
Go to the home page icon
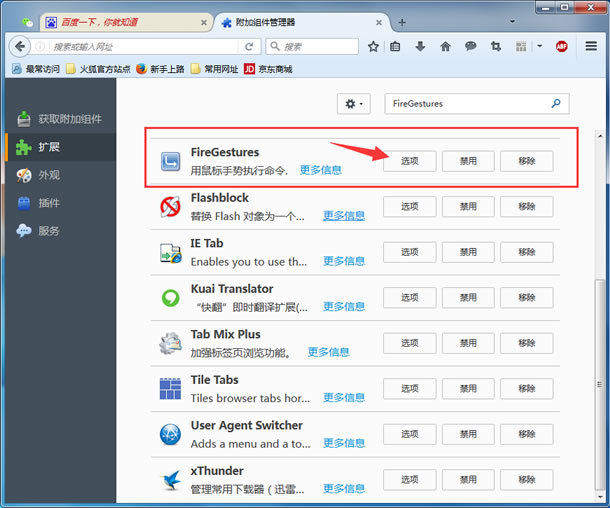click(445, 46)
